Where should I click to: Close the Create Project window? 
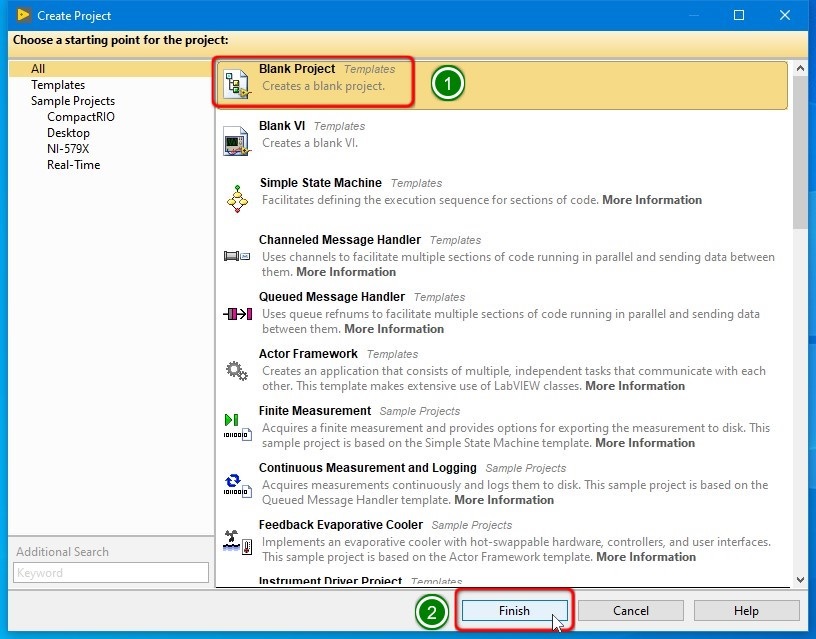pos(785,15)
